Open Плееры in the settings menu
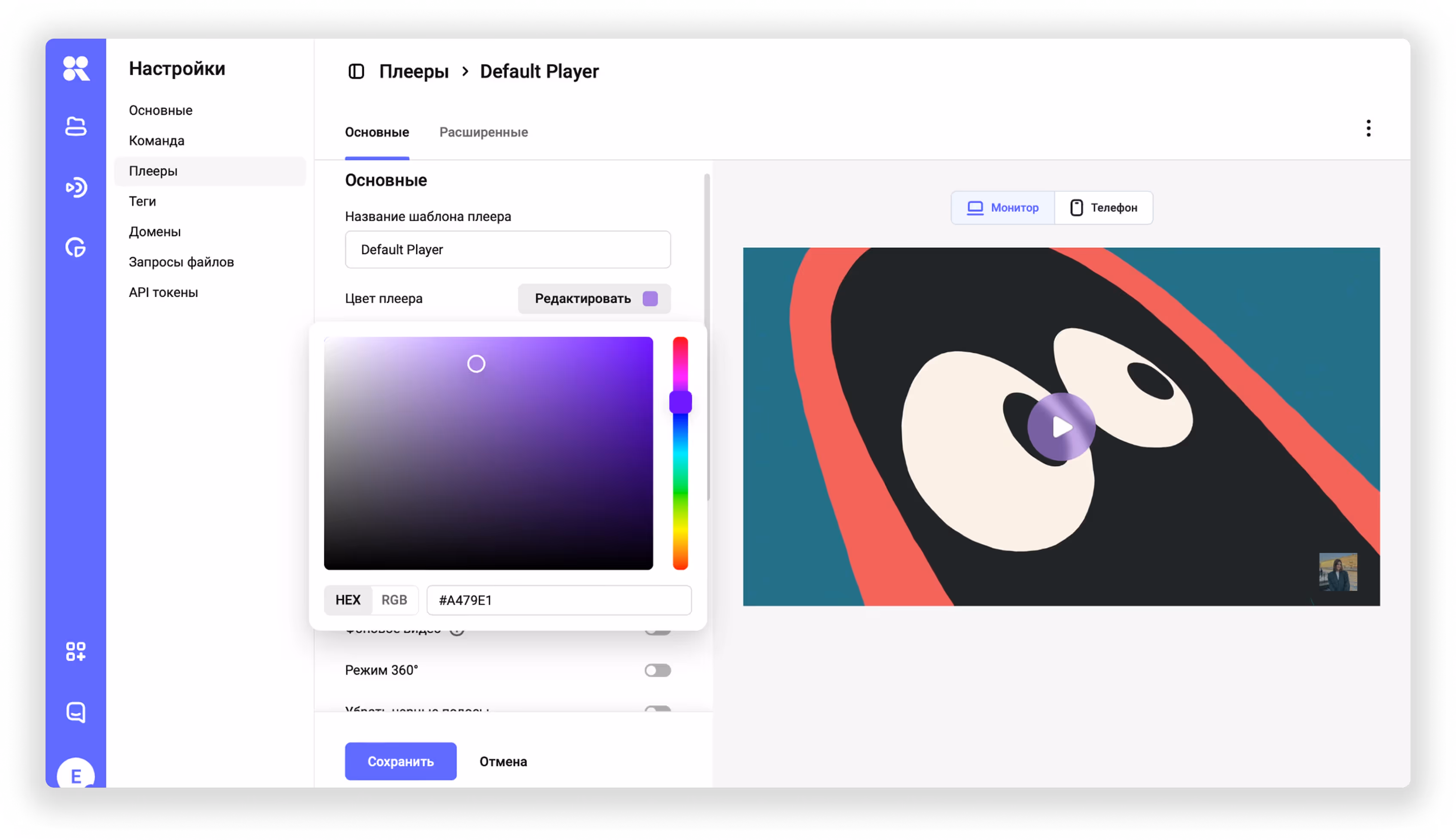Image resolution: width=1456 pixels, height=840 pixels. tap(210, 171)
